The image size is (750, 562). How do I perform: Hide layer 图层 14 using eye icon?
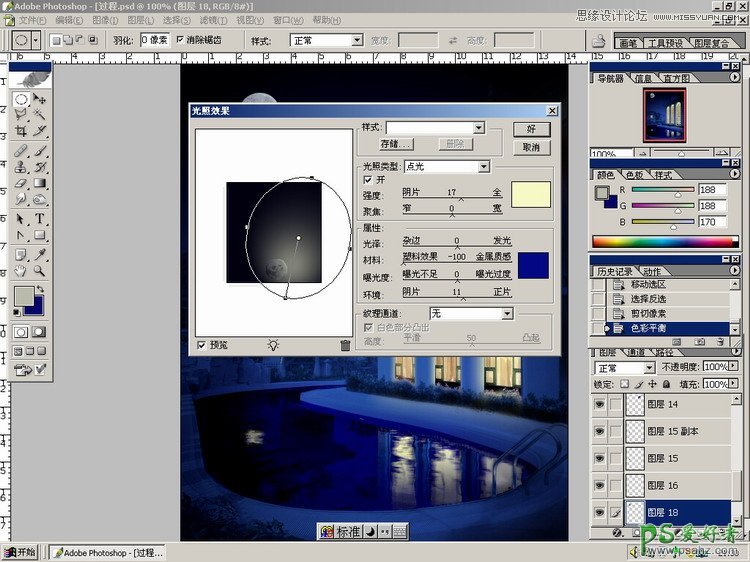coord(600,404)
